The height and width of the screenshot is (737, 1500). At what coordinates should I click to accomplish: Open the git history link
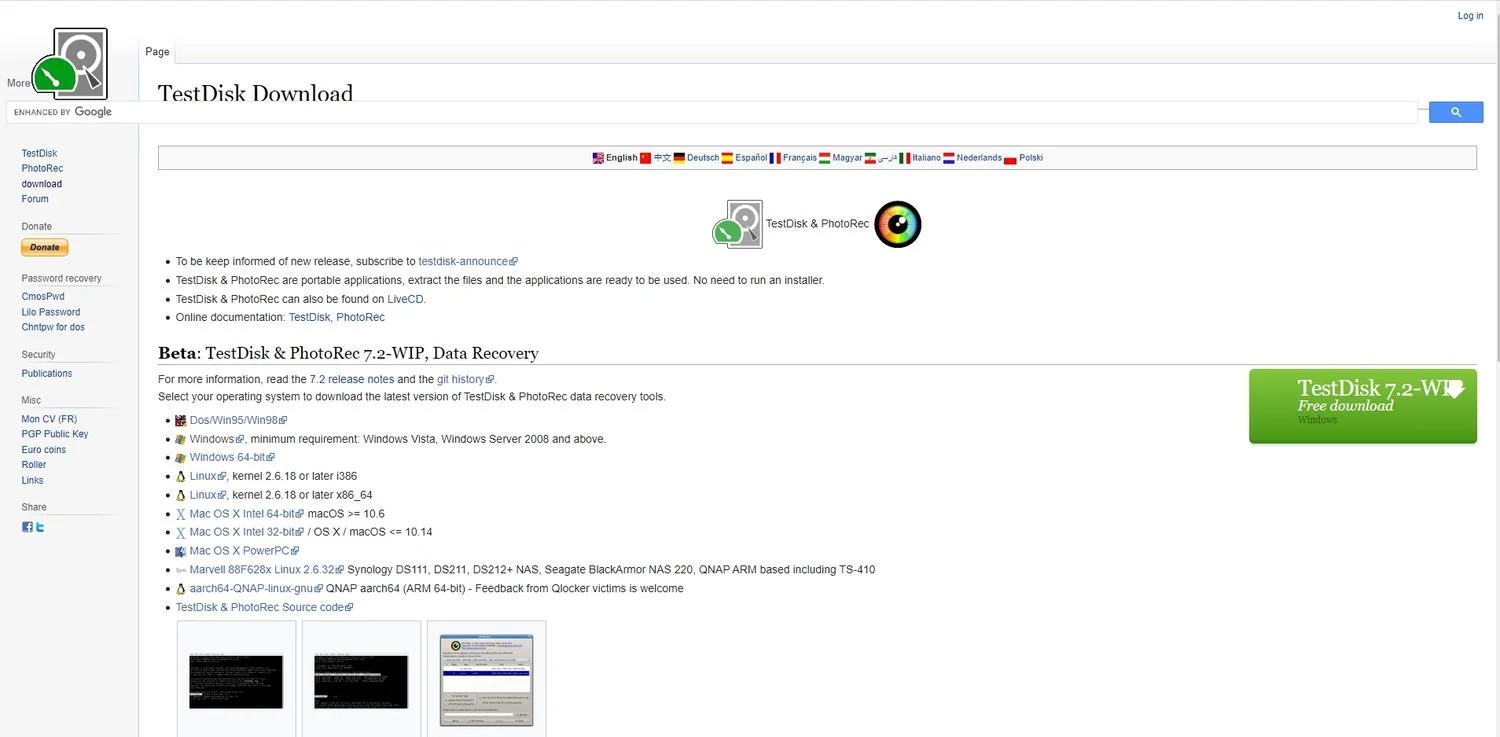(466, 380)
